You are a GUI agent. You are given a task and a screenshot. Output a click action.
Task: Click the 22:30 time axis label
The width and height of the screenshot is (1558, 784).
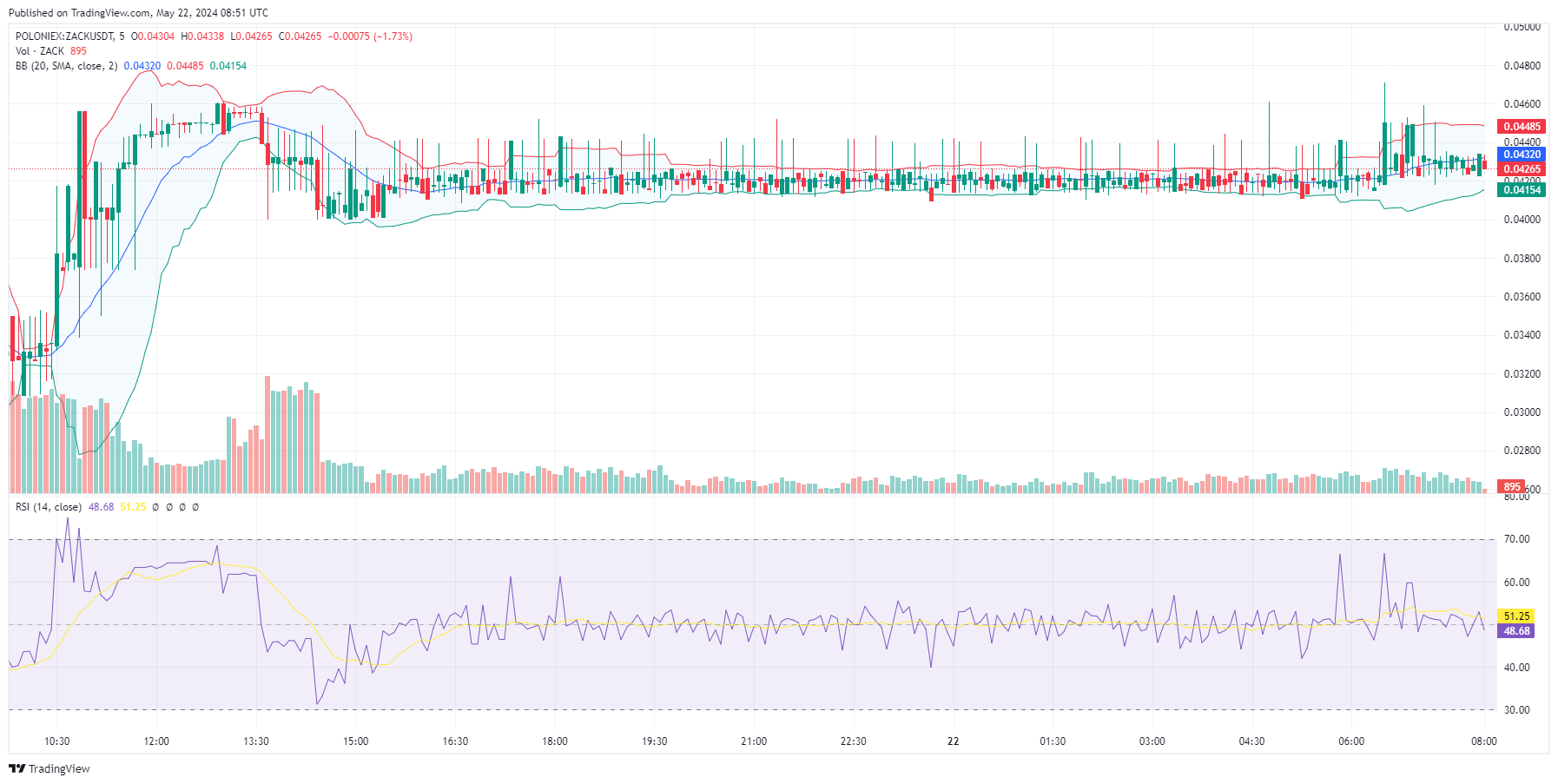point(854,741)
